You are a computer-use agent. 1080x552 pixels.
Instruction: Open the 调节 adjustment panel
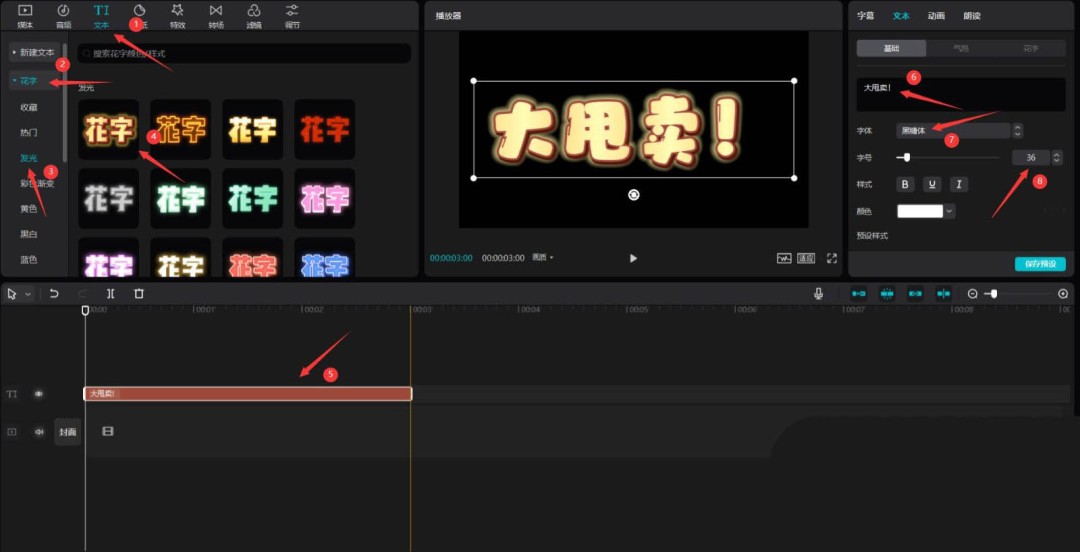click(292, 16)
